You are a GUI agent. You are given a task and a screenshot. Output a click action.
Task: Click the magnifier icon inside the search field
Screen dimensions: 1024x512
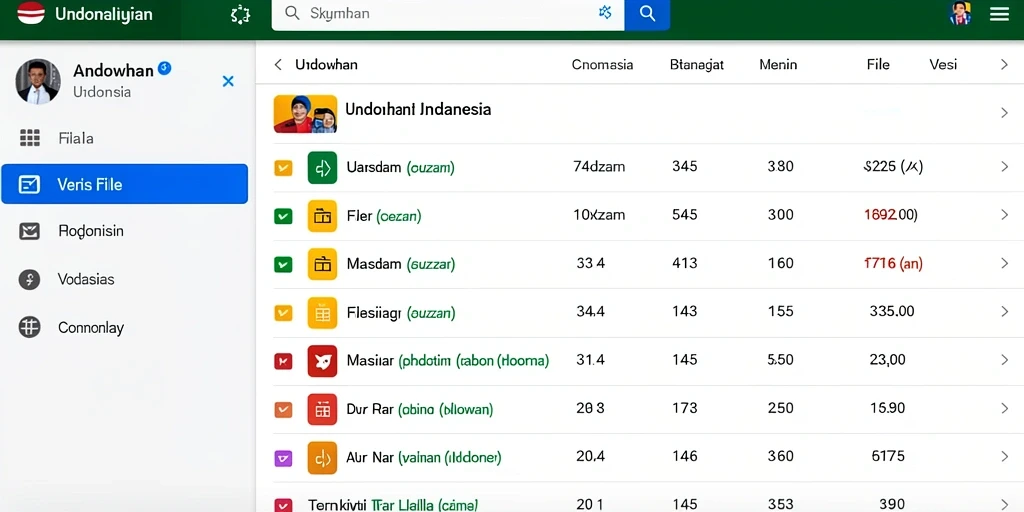click(x=293, y=13)
